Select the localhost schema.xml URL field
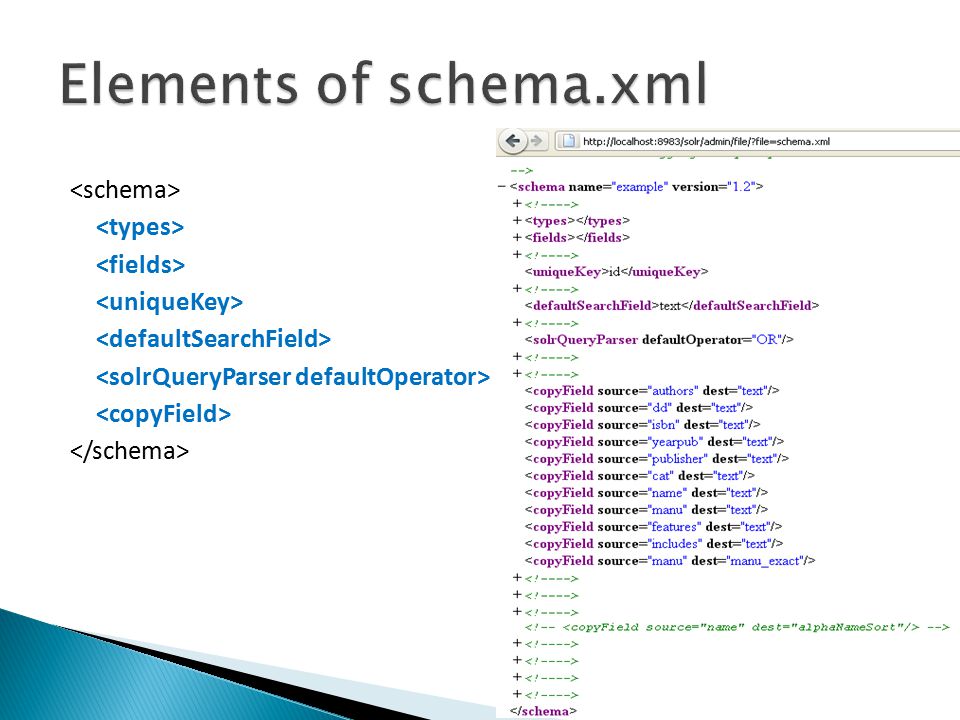 (757, 141)
